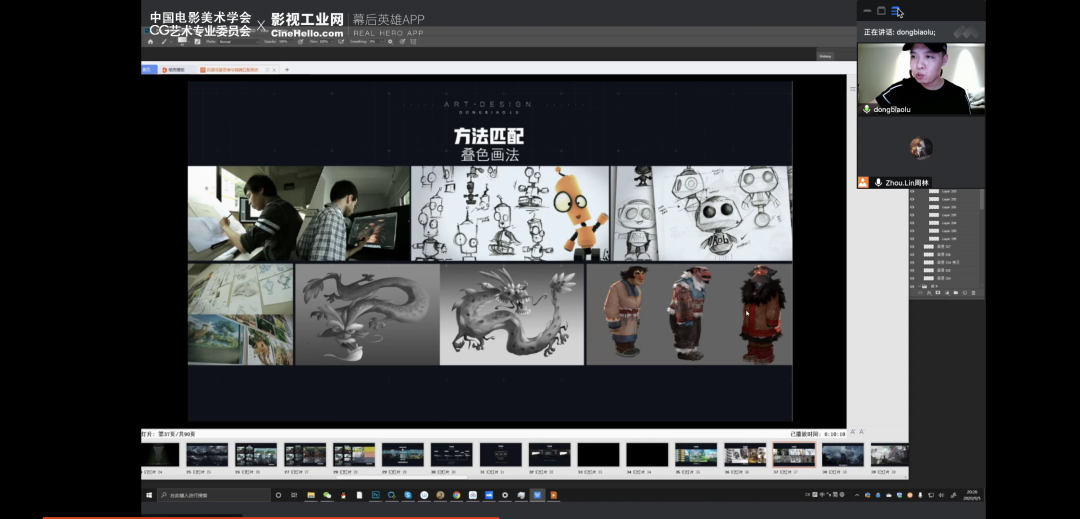The width and height of the screenshot is (1080, 519).
Task: Select the orange presentation document tab
Action: pos(231,70)
